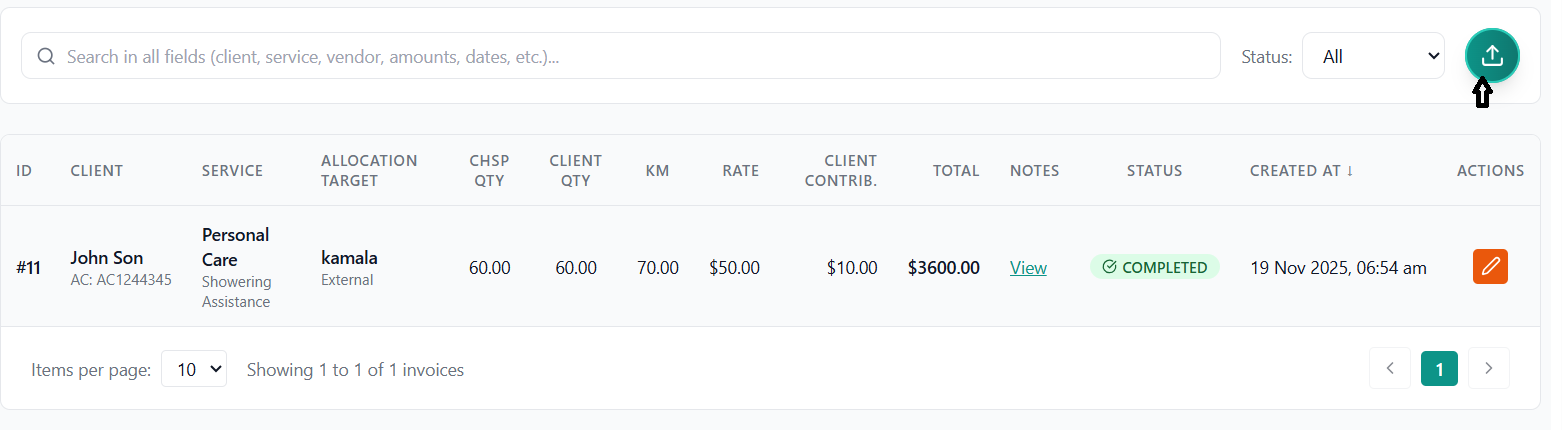
Task: Select page 1 pagination button
Action: pos(1439,369)
